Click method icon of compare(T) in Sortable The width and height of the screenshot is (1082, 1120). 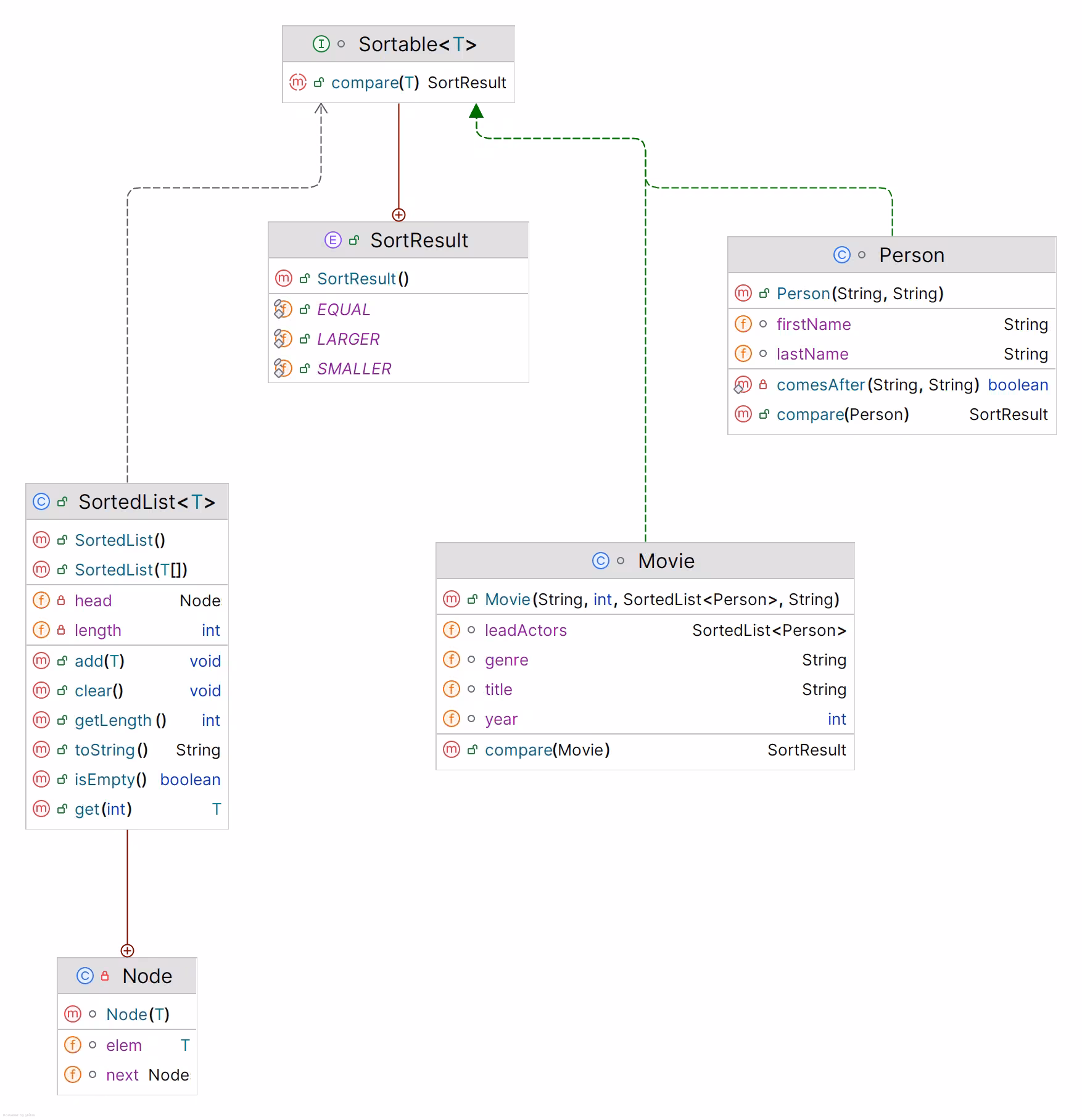(298, 82)
